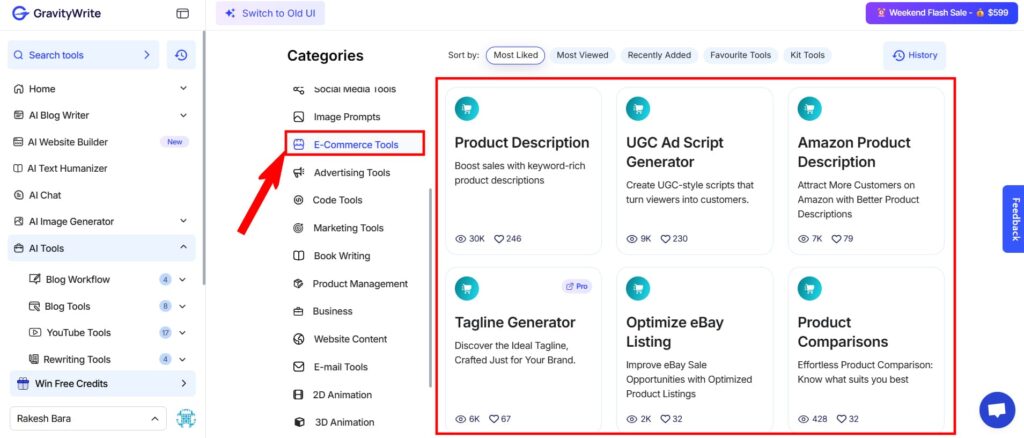Open the Weekend Flash Sale offer

click(941, 12)
